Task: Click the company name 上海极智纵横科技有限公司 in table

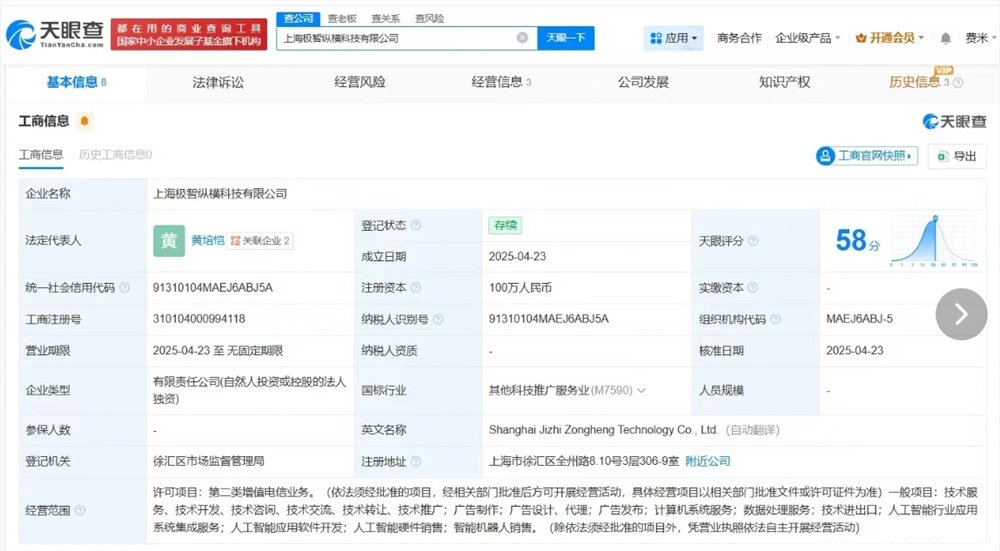Action: coord(220,193)
